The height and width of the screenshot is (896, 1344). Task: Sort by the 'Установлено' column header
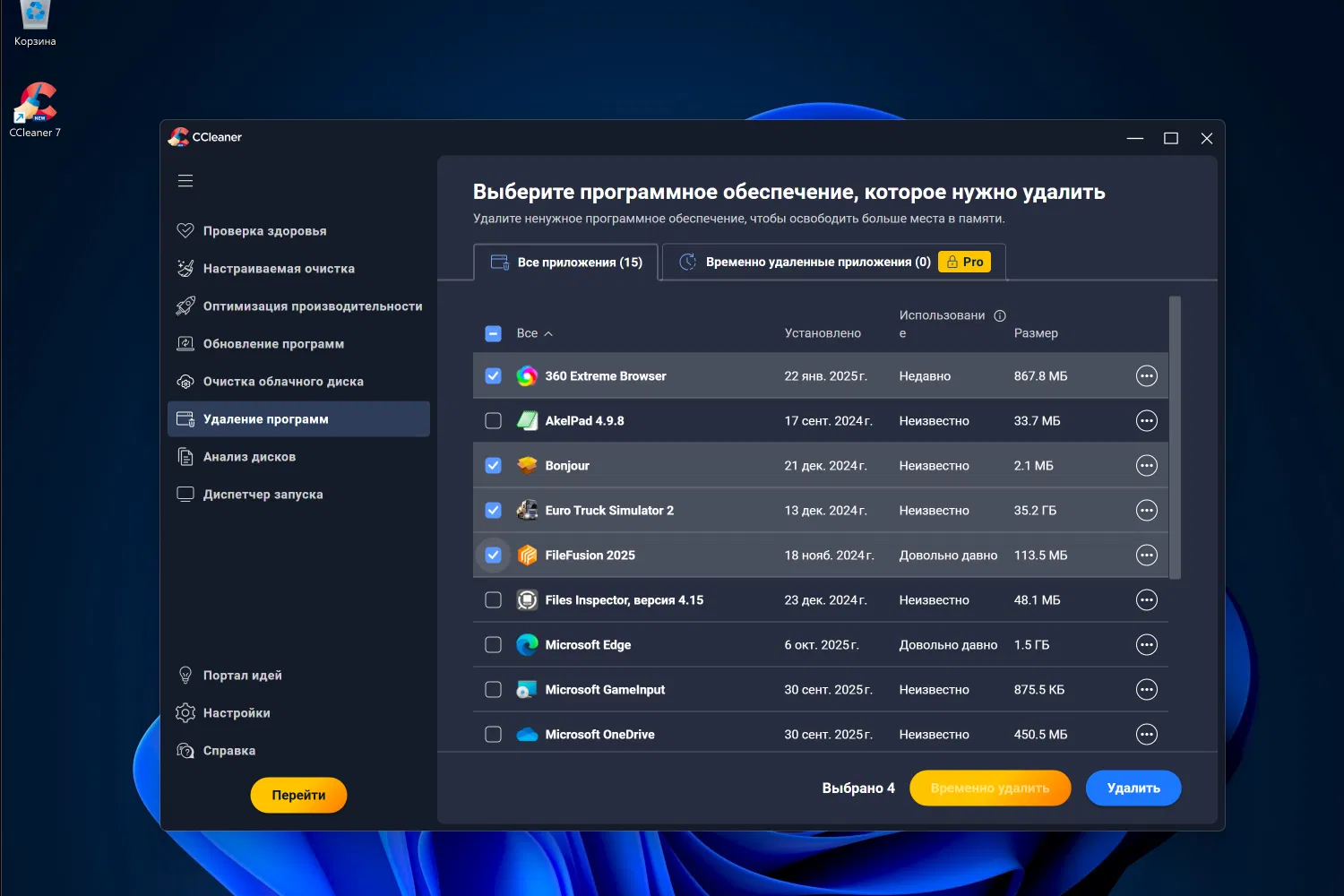(823, 333)
